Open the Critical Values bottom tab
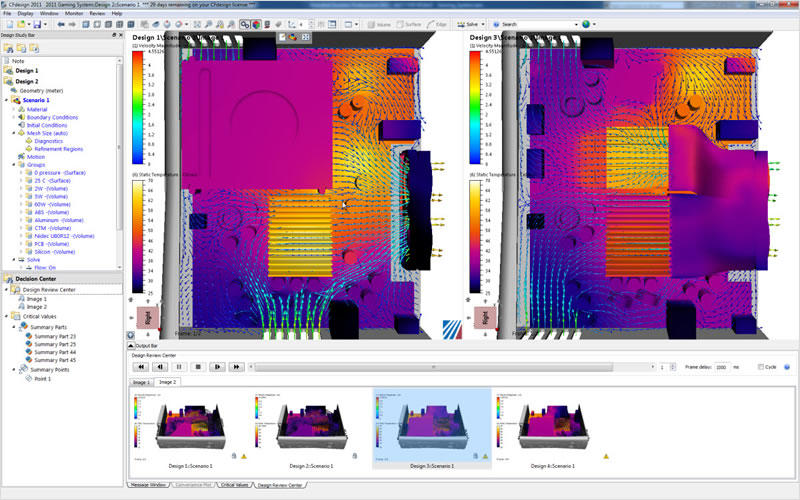 click(229, 484)
